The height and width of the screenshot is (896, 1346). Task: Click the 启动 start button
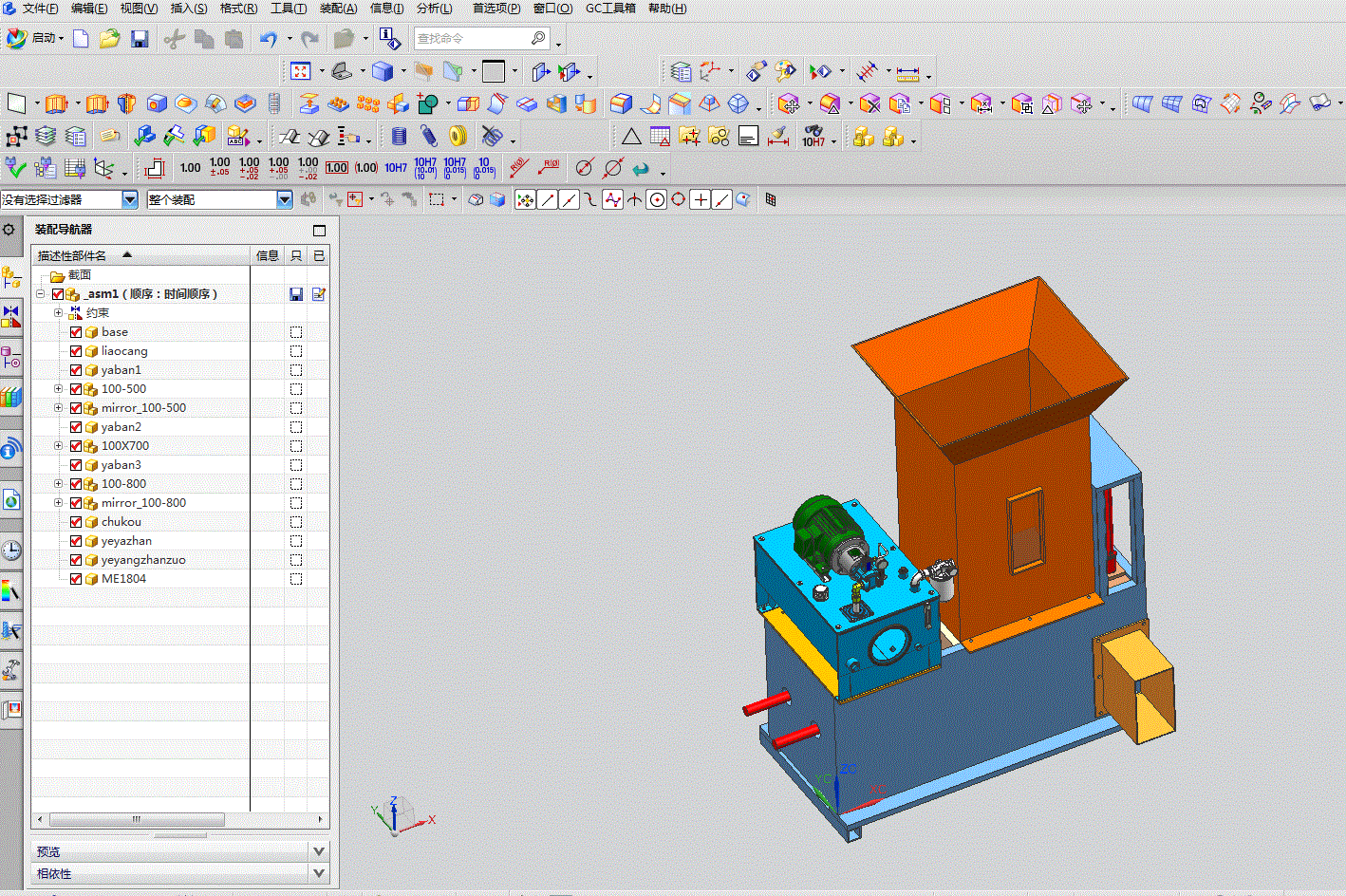pyautogui.click(x=35, y=39)
